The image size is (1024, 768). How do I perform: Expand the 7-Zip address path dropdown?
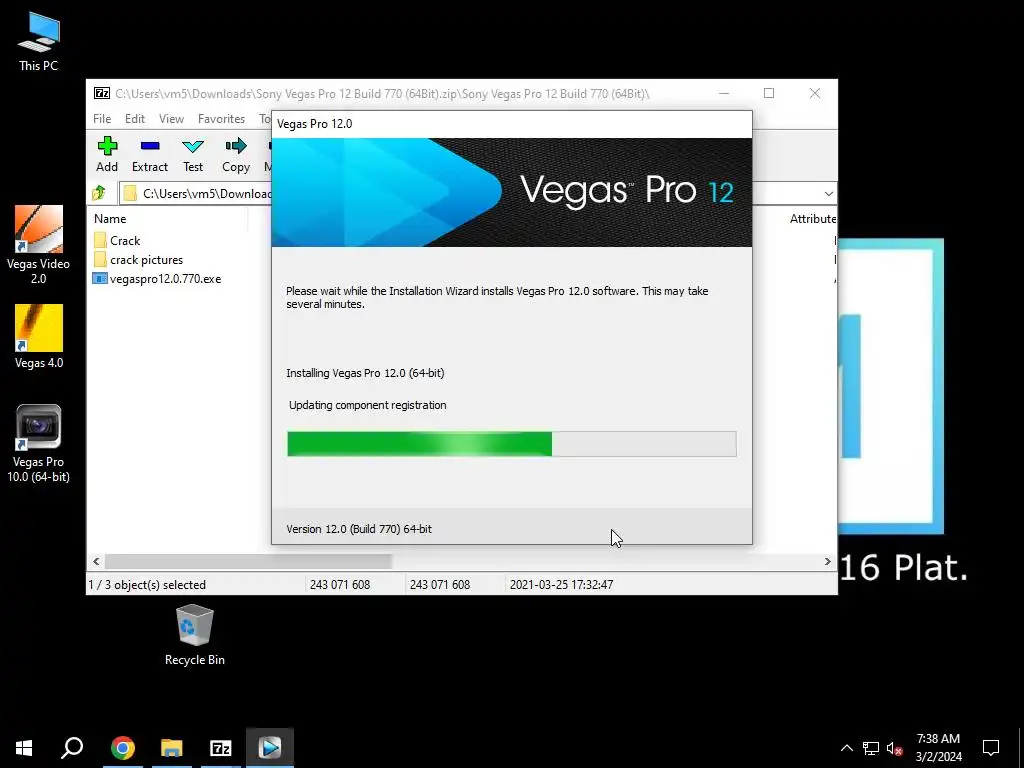coord(828,193)
